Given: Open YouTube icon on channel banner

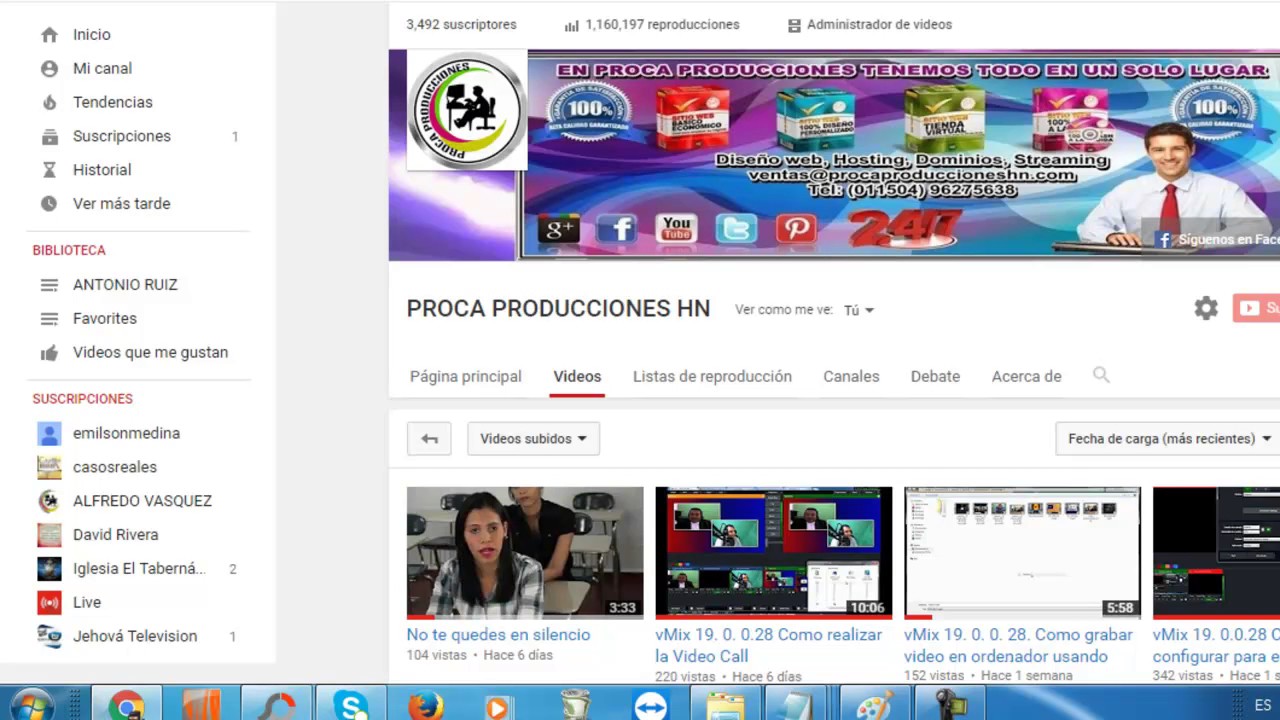Looking at the screenshot, I should click(676, 229).
